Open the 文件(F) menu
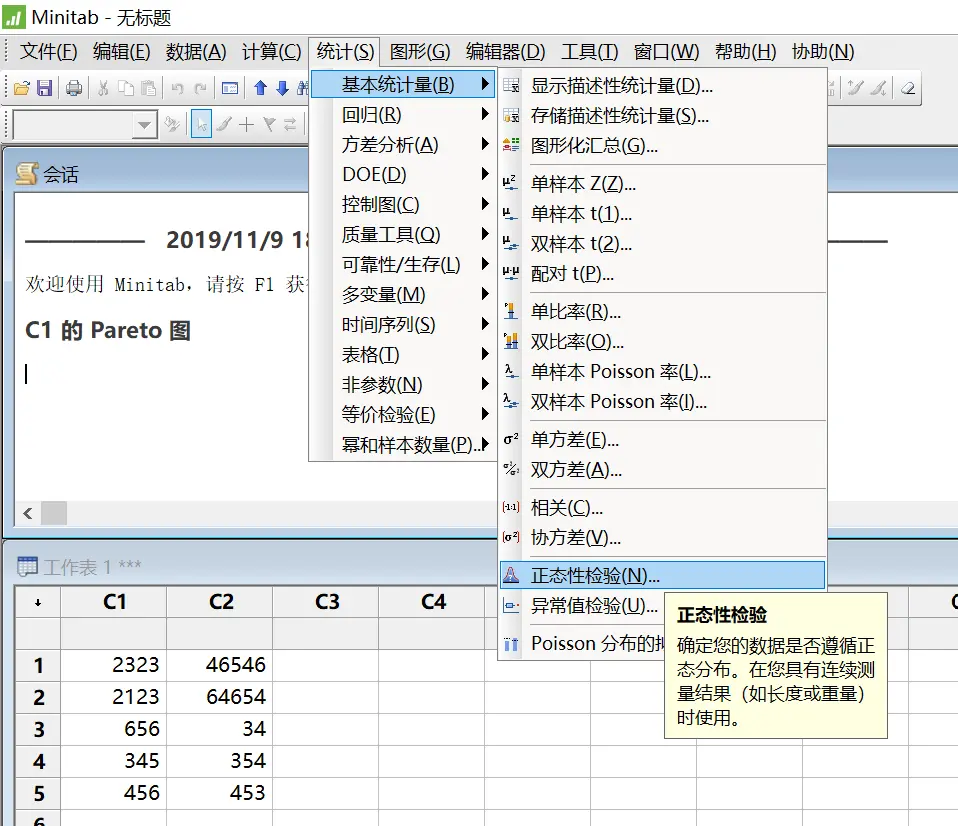This screenshot has height=826, width=958. pos(48,51)
